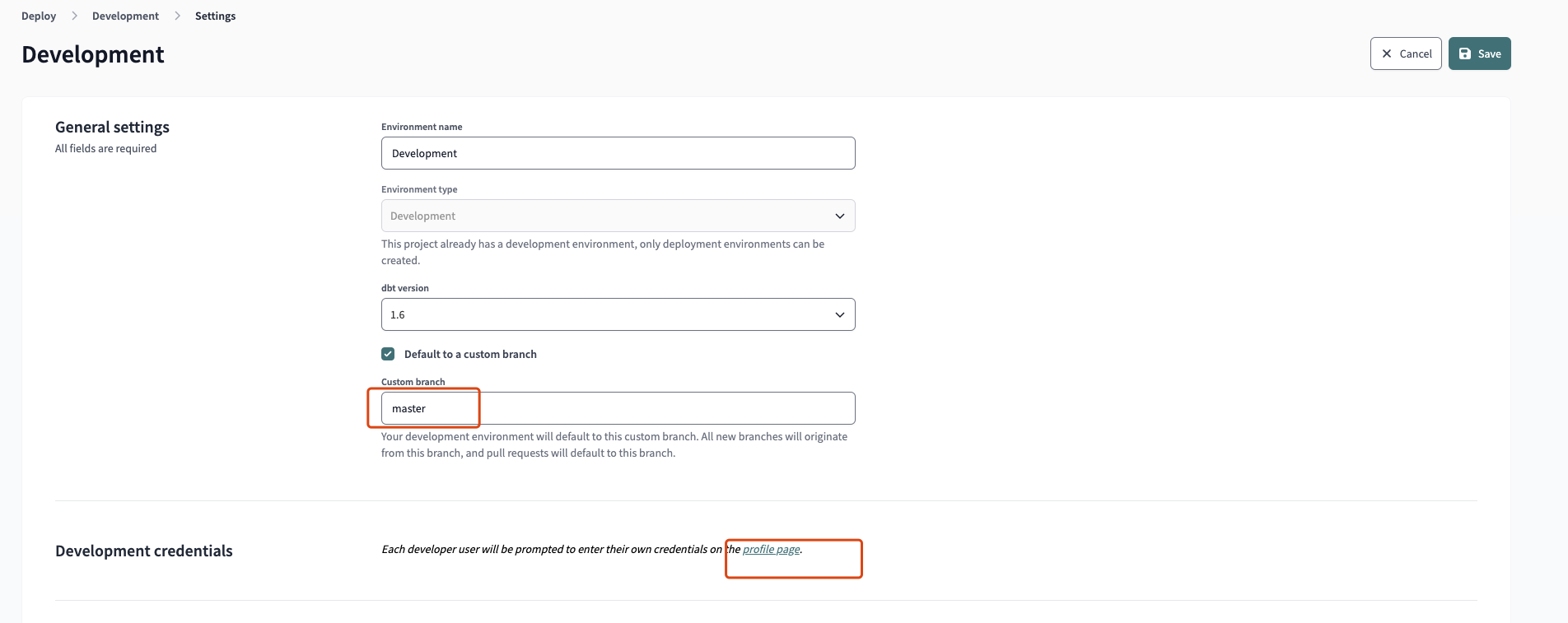This screenshot has height=623, width=1568.
Task: Click the 'Custom branch' field label
Action: tap(413, 382)
